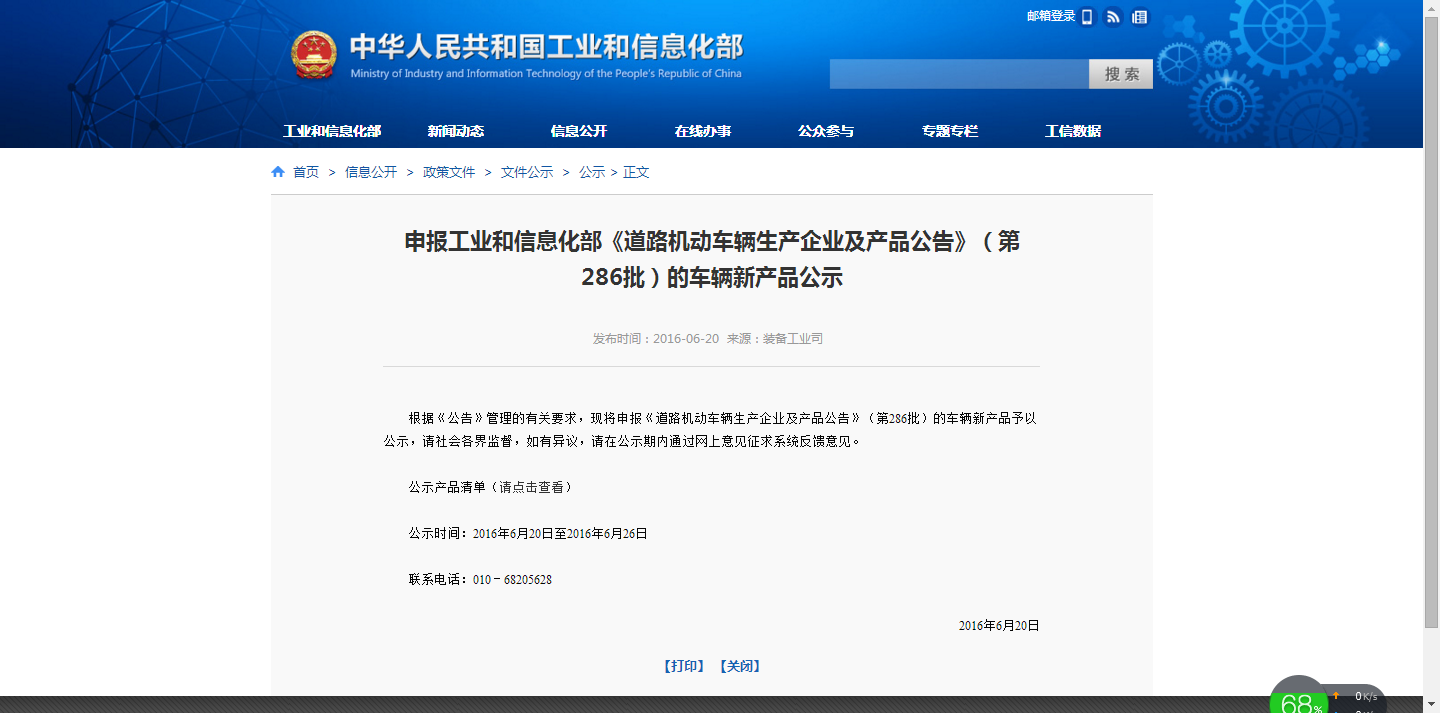Open the 工业和信息化部 navigation menu
The image size is (1440, 713).
[332, 131]
